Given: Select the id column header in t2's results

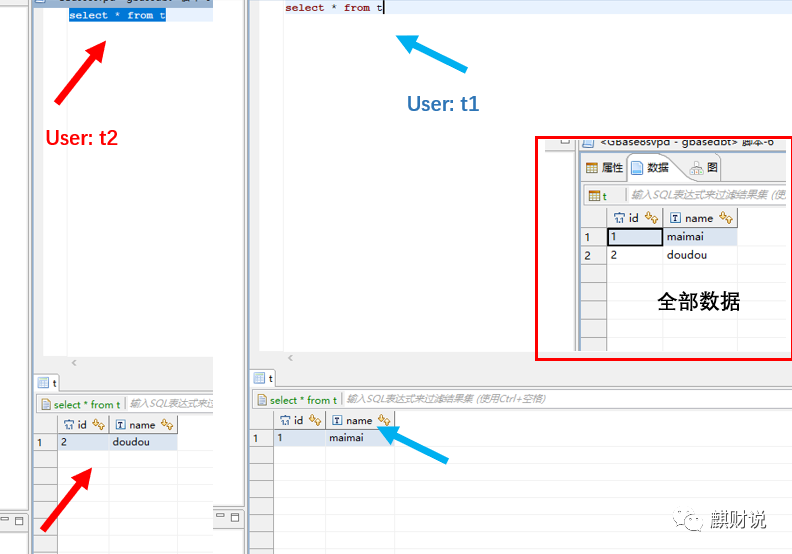Looking at the screenshot, I should [83, 425].
